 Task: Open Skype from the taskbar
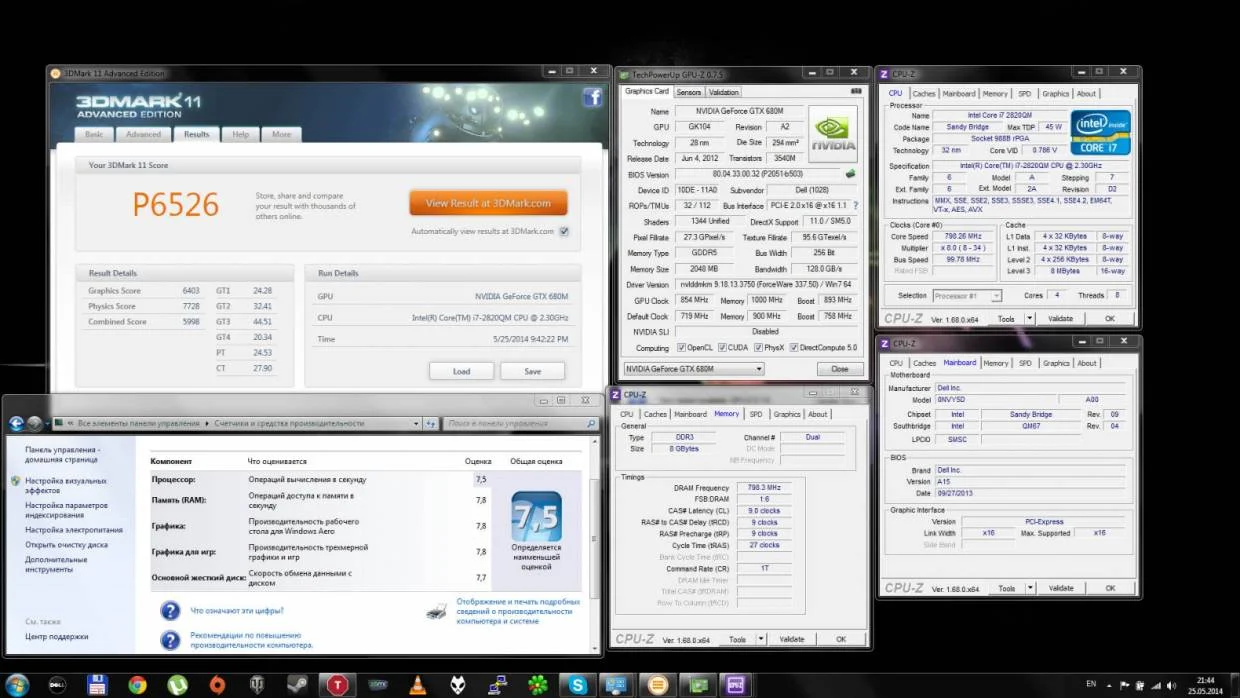[x=578, y=685]
